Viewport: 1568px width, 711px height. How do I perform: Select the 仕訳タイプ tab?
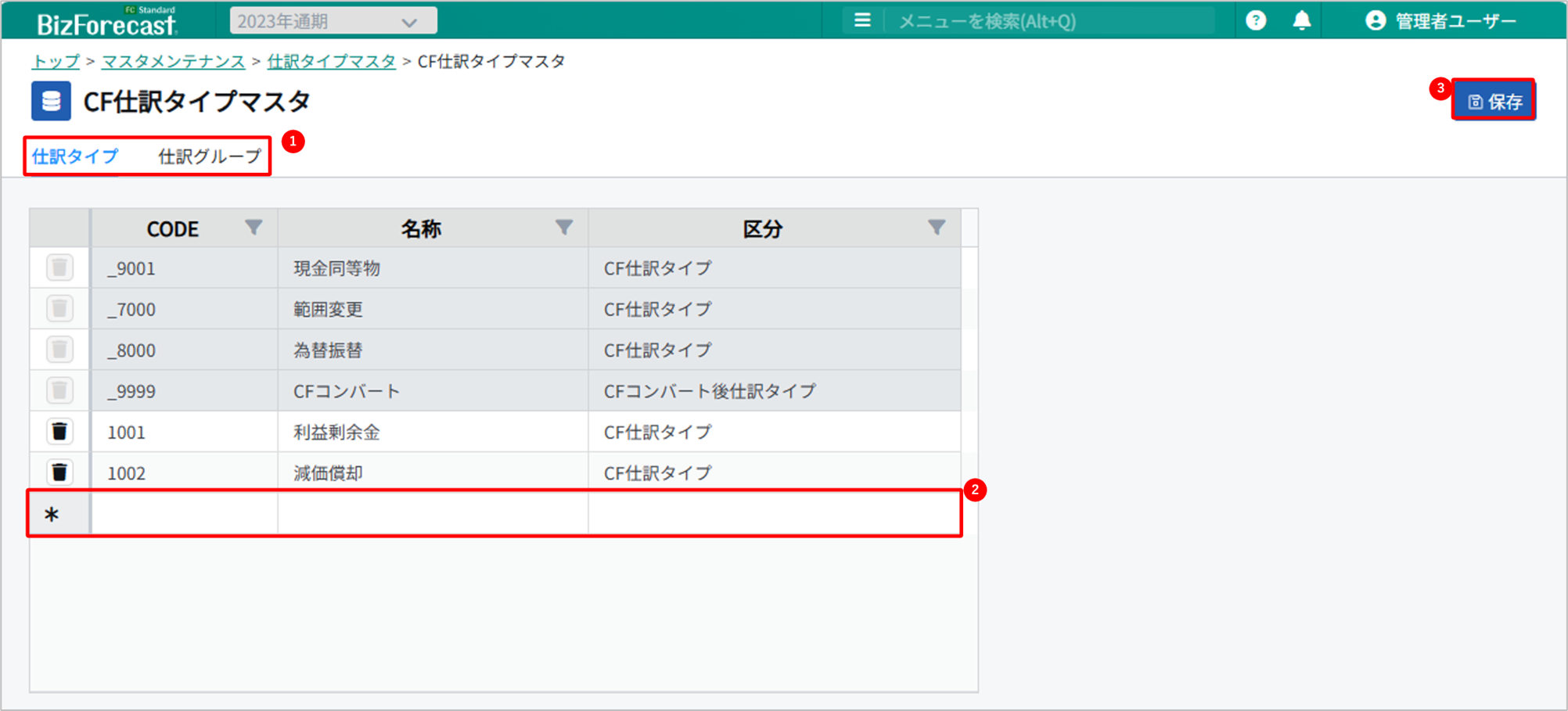(x=75, y=156)
